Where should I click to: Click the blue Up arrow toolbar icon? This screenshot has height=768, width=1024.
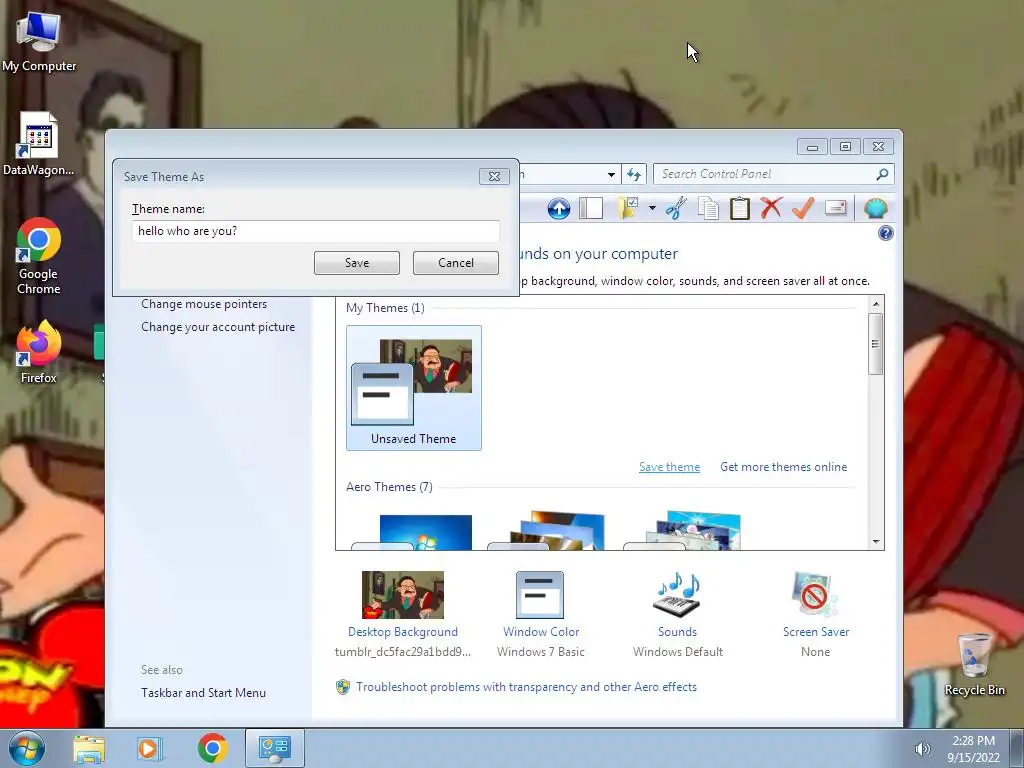point(558,209)
